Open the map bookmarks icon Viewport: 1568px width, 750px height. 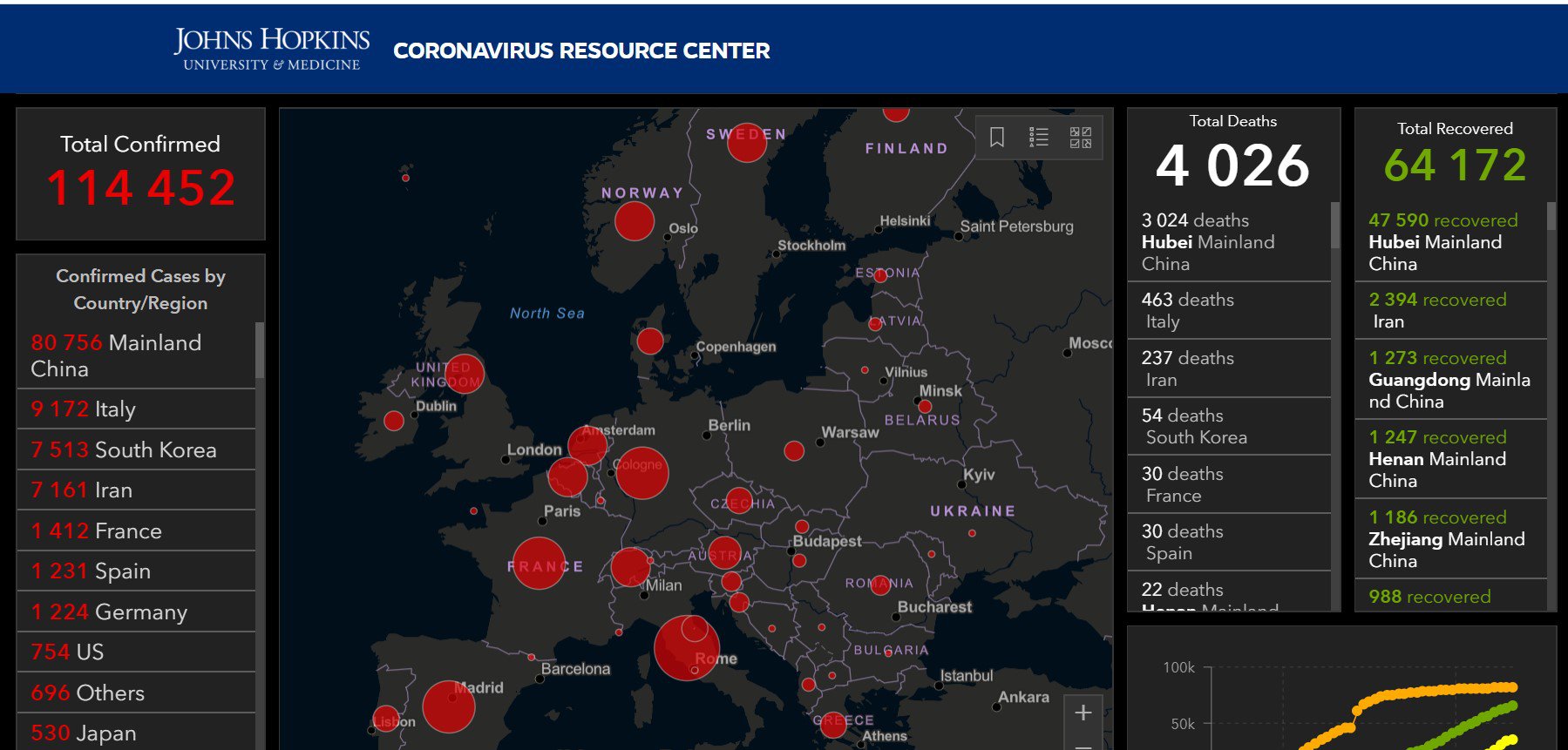(997, 138)
